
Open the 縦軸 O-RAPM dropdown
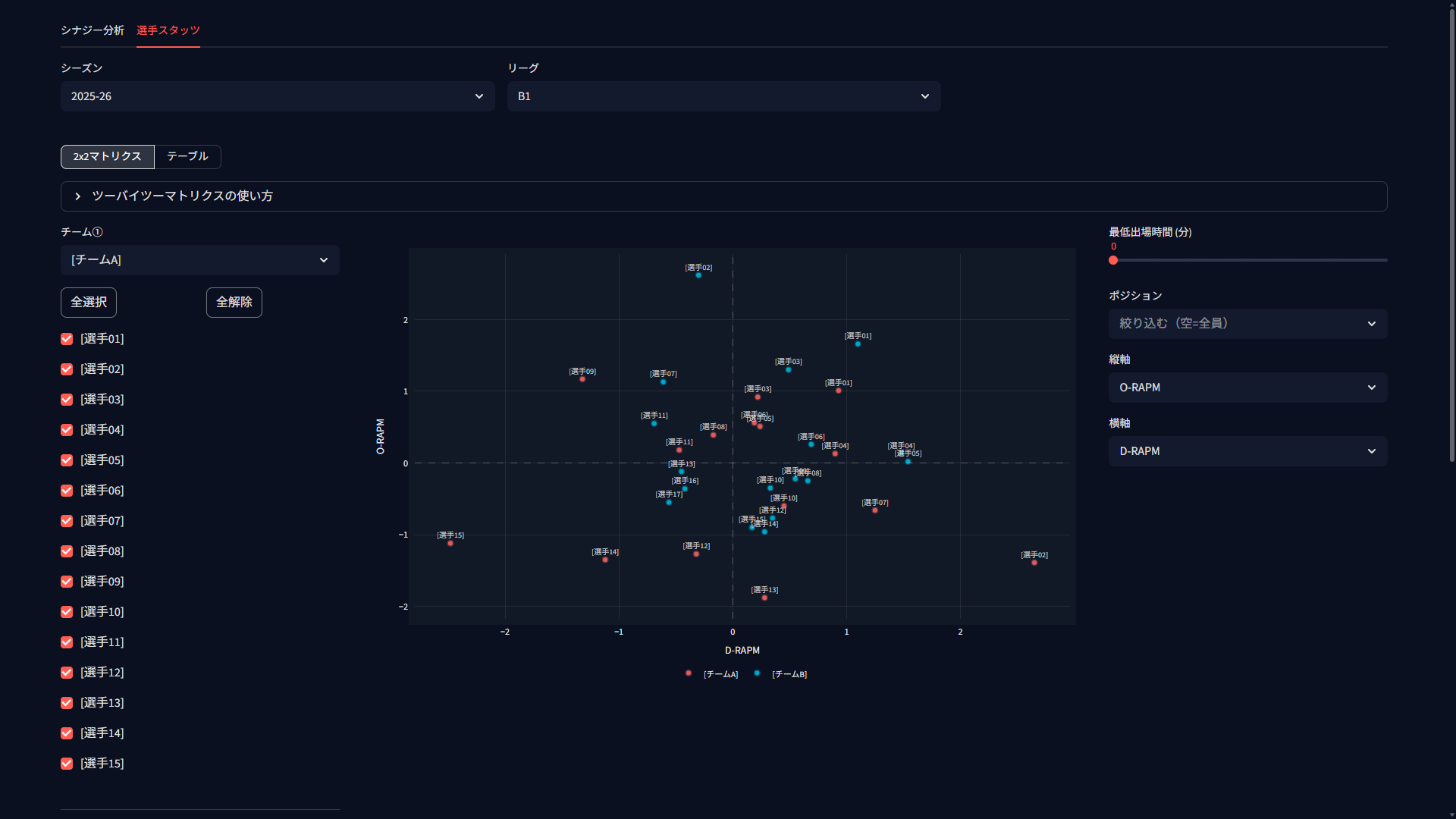coord(1247,388)
